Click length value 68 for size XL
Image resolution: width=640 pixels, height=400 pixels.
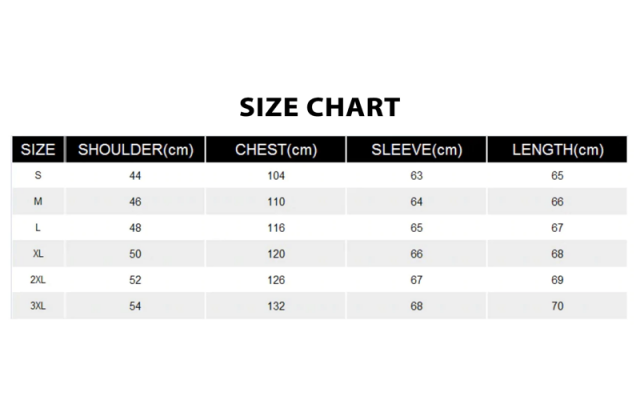pyautogui.click(x=557, y=254)
